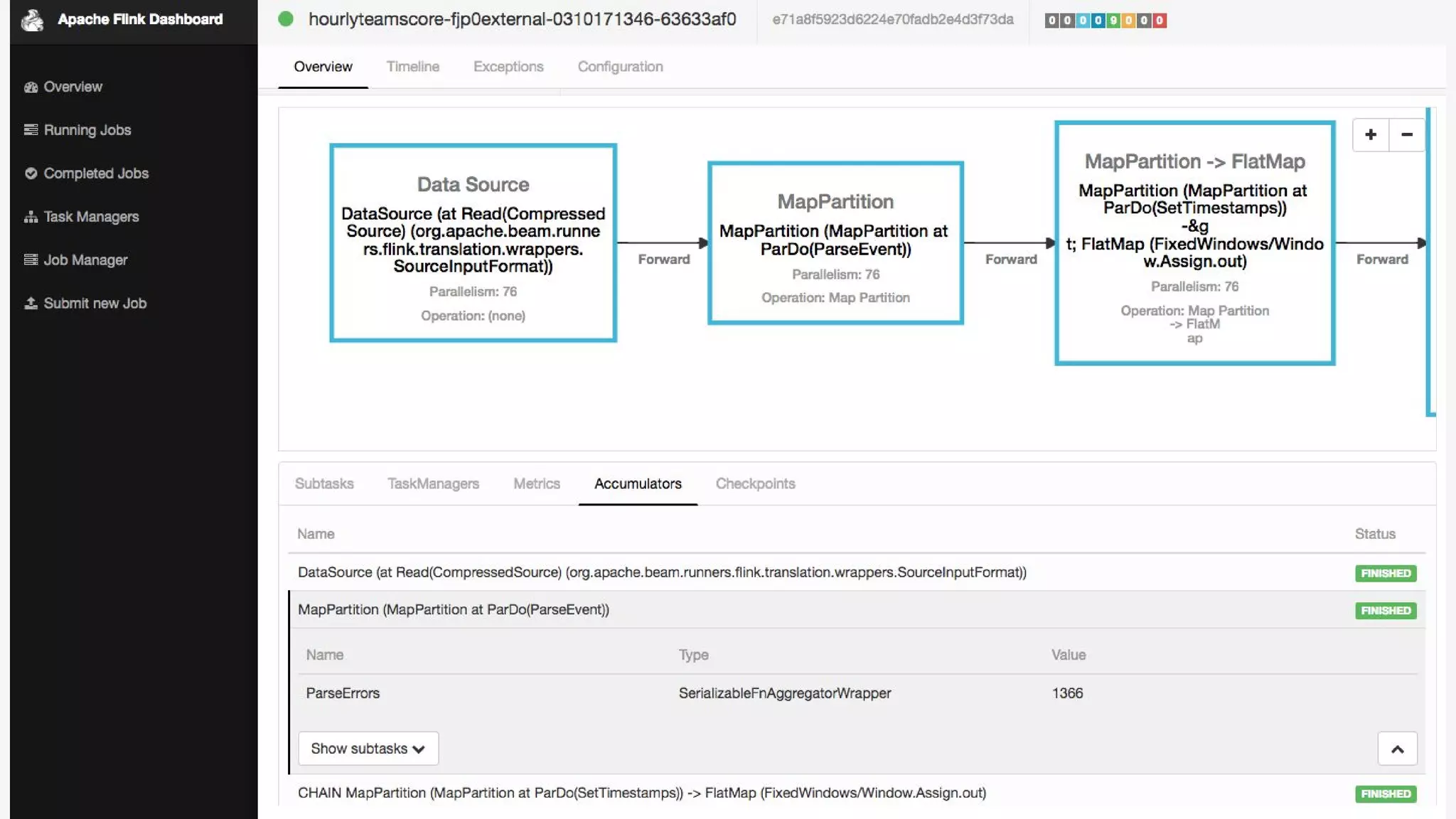Zoom in the job graph with plus

pyautogui.click(x=1371, y=135)
